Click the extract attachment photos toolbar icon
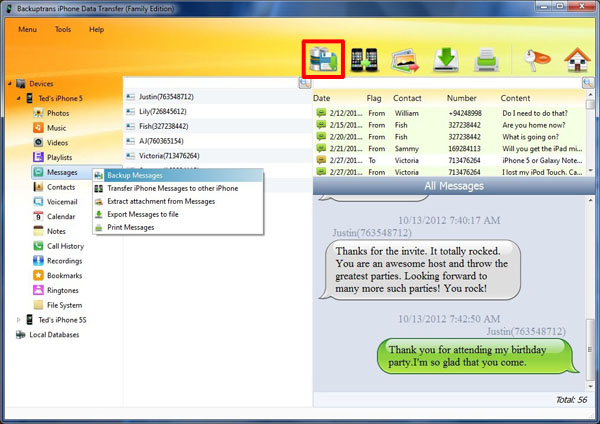 coord(405,60)
